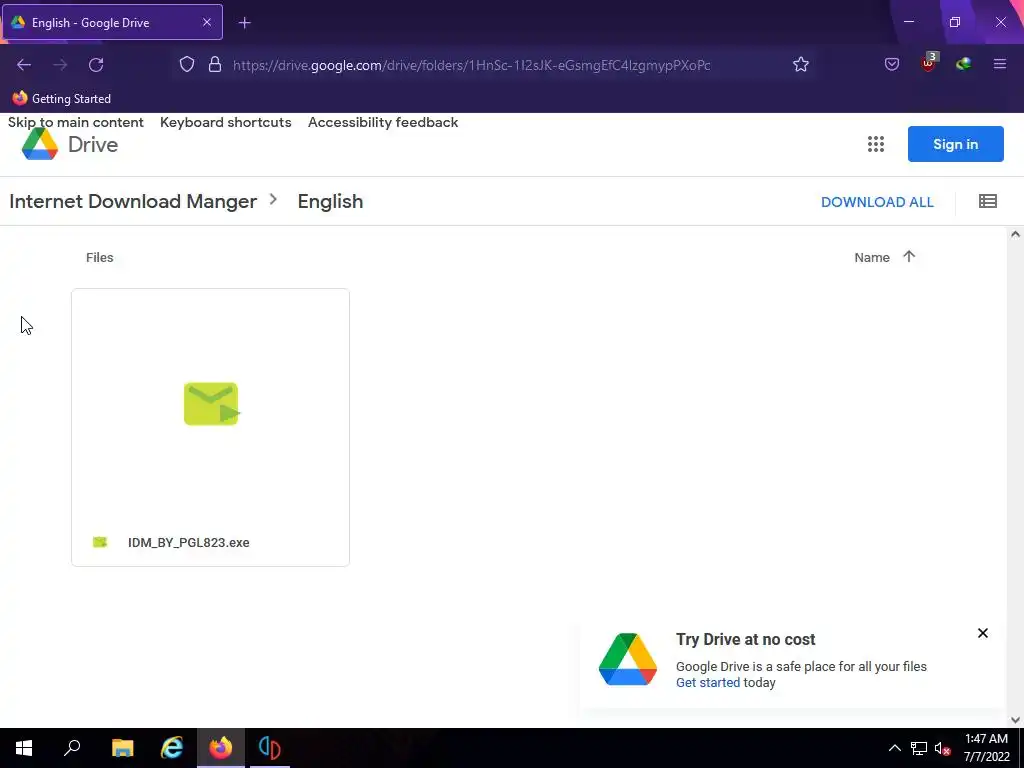1024x768 pixels.
Task: Close the English - Google Drive tab
Action: (206, 22)
